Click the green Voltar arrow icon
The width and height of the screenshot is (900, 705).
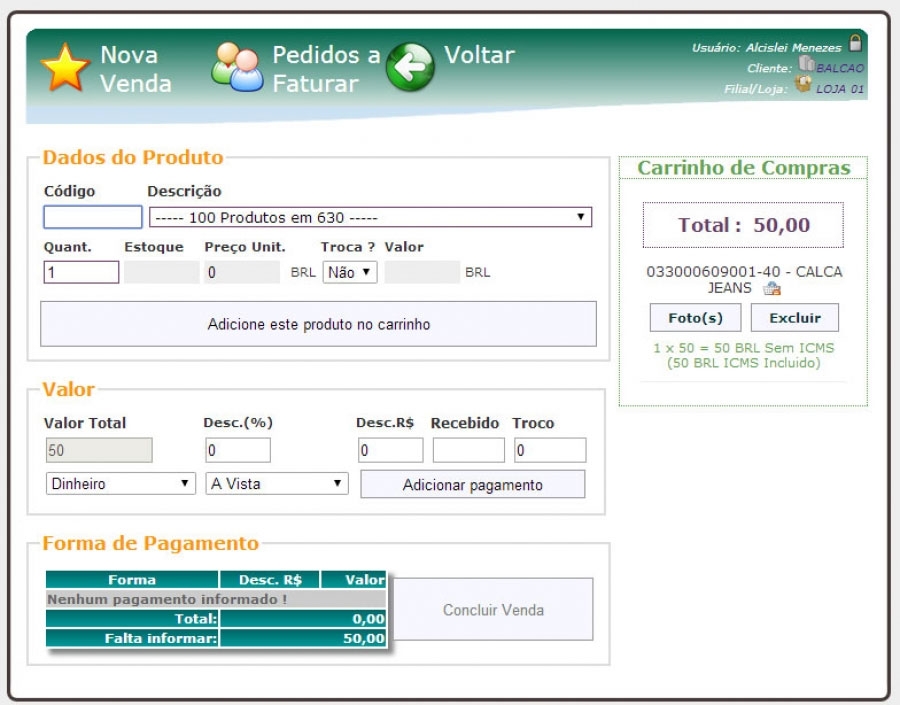[410, 68]
